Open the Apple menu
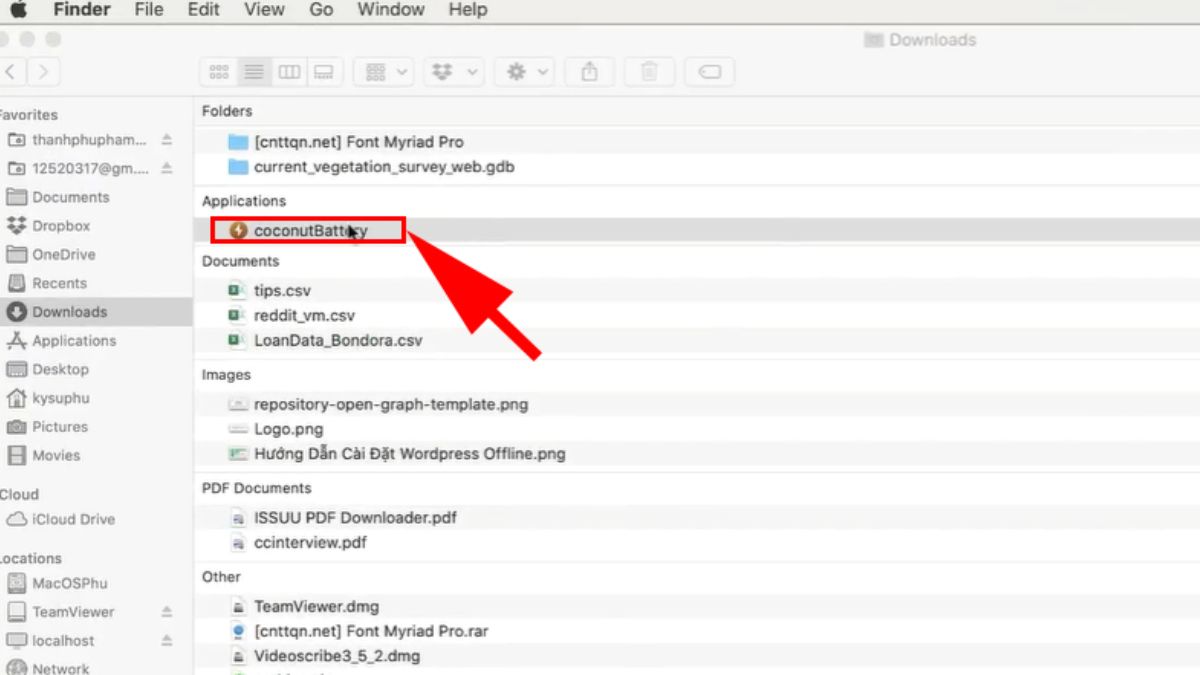The image size is (1200, 675). click(18, 10)
